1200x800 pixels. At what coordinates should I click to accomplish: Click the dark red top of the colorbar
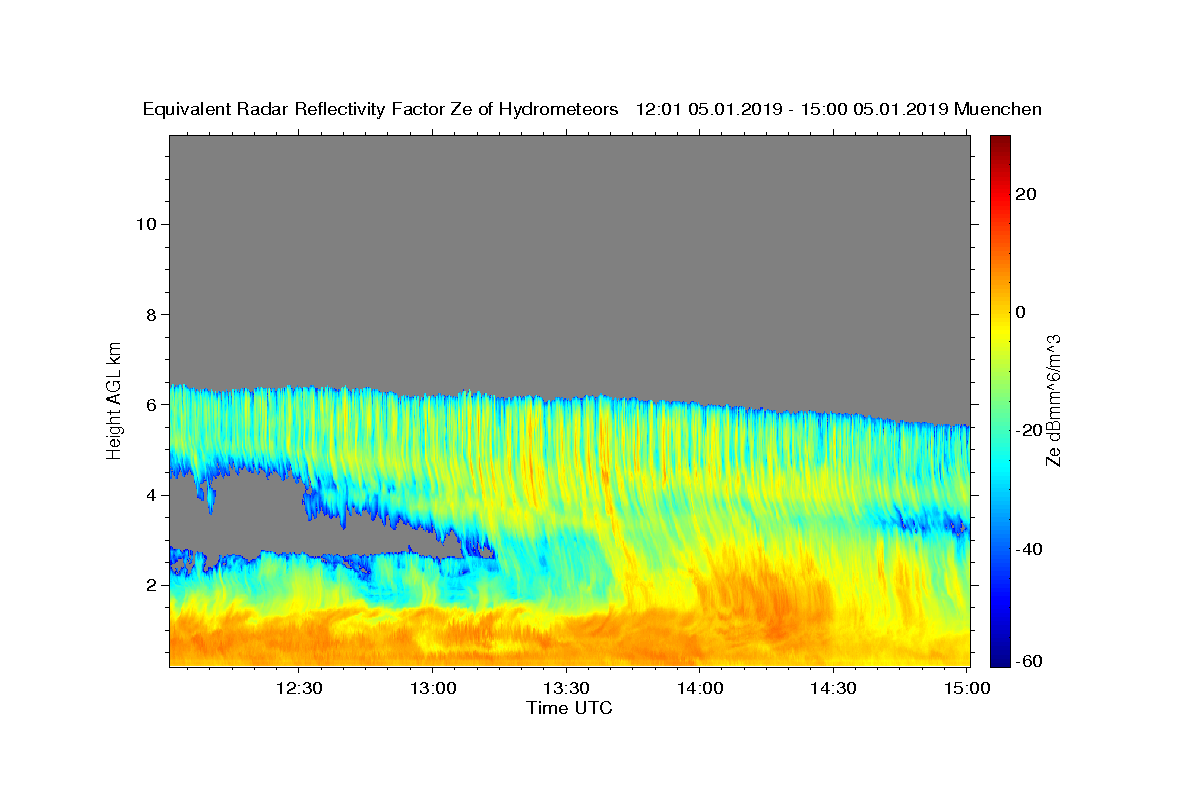(1000, 142)
